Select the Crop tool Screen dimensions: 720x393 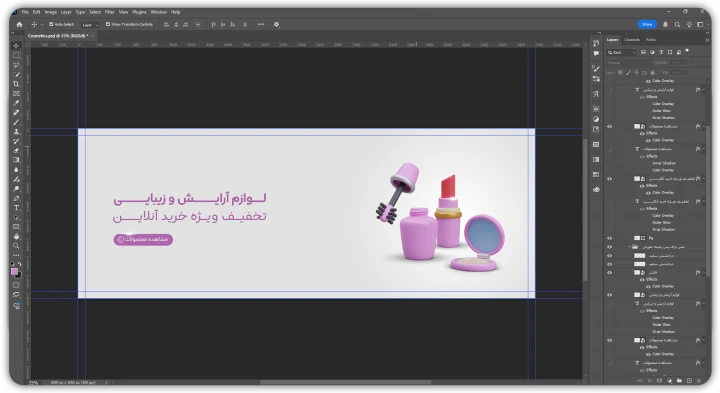click(x=17, y=84)
